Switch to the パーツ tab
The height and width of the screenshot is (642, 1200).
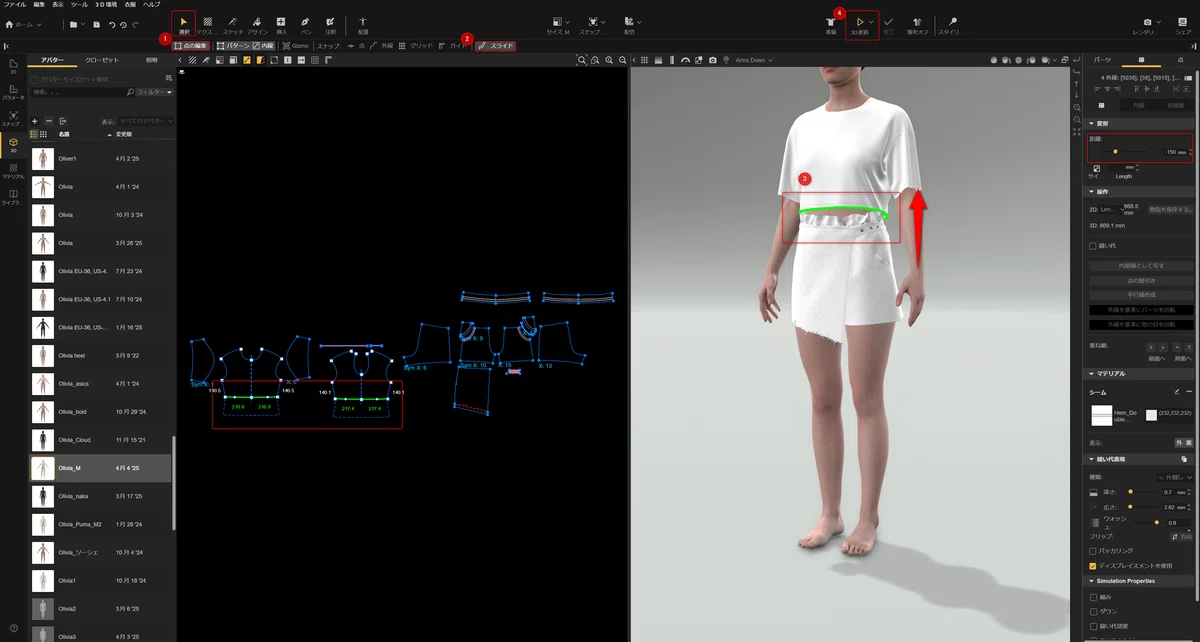[x=1102, y=60]
